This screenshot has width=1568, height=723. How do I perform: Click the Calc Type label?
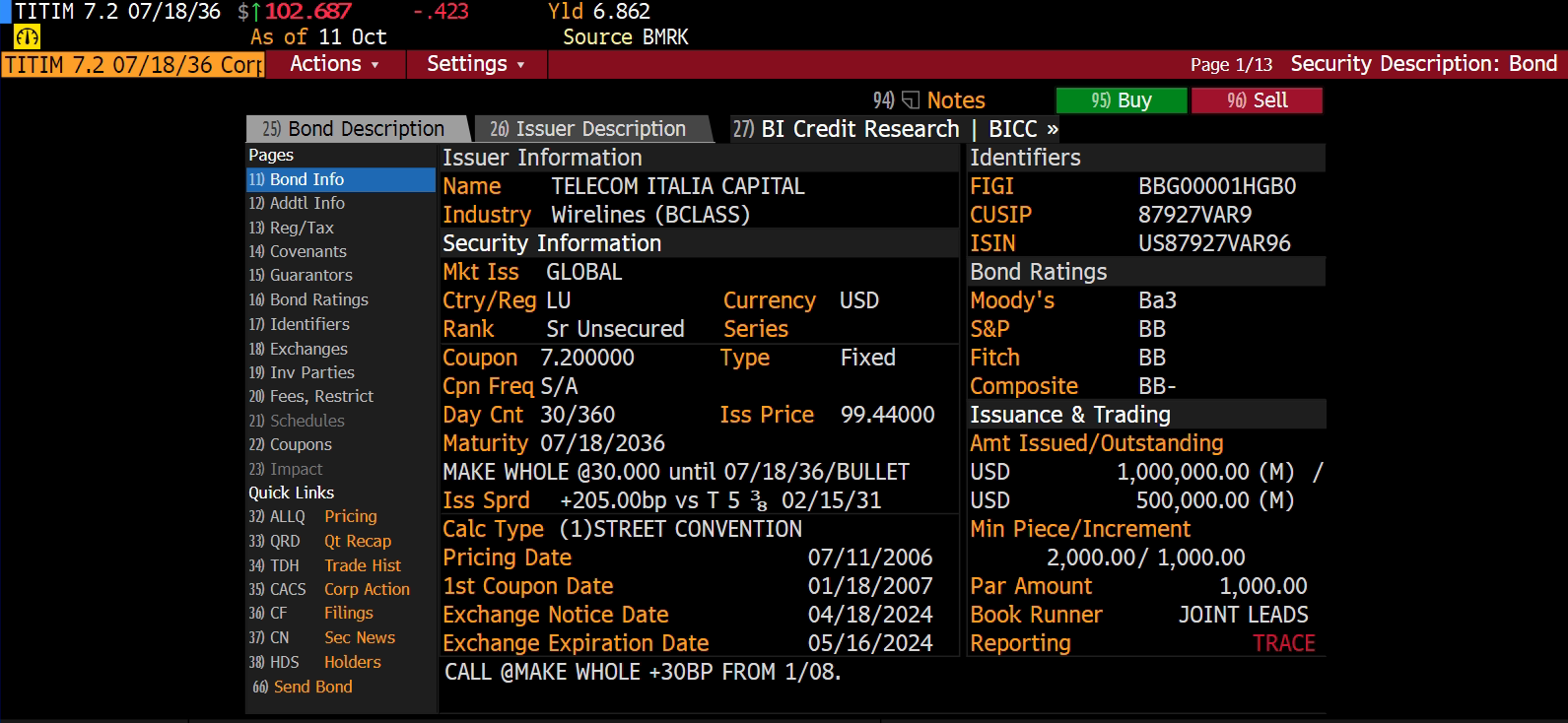pyautogui.click(x=493, y=529)
